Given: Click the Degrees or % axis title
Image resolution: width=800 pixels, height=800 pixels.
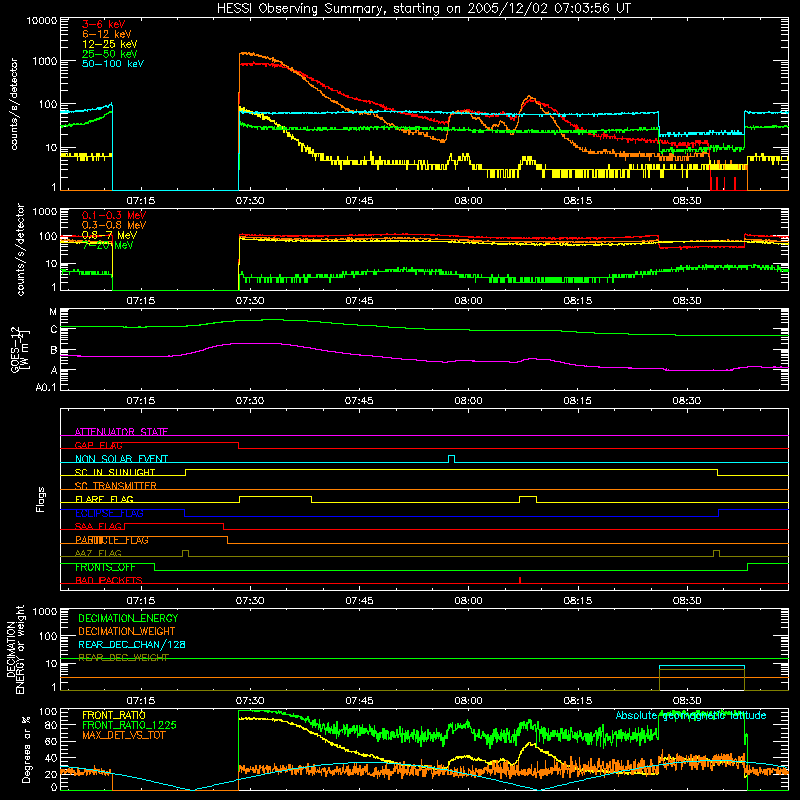Looking at the screenshot, I should click(x=26, y=750).
